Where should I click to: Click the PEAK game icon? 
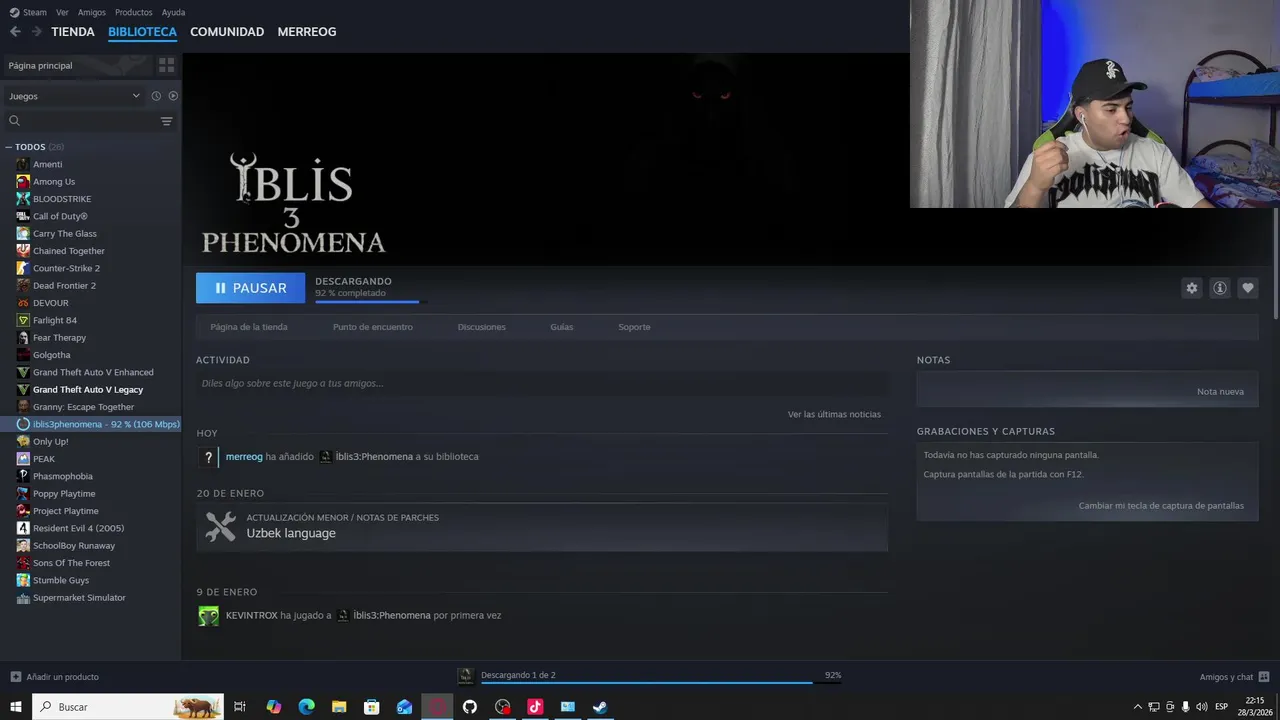[23, 459]
